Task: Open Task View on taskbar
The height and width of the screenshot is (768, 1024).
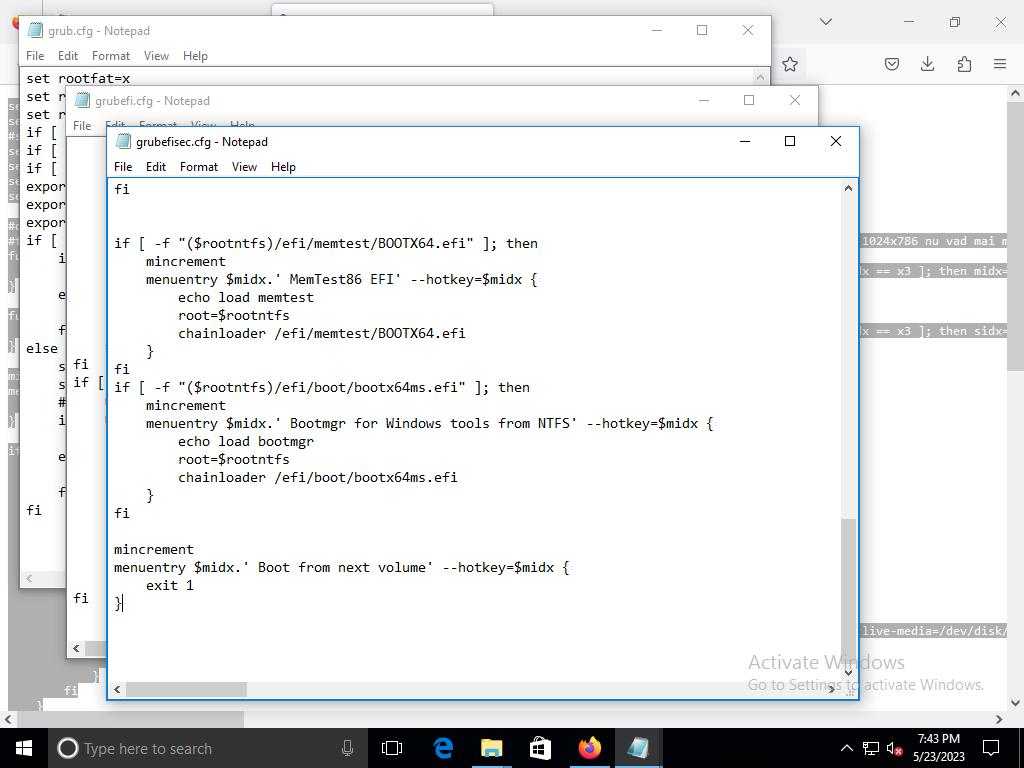Action: click(x=392, y=748)
